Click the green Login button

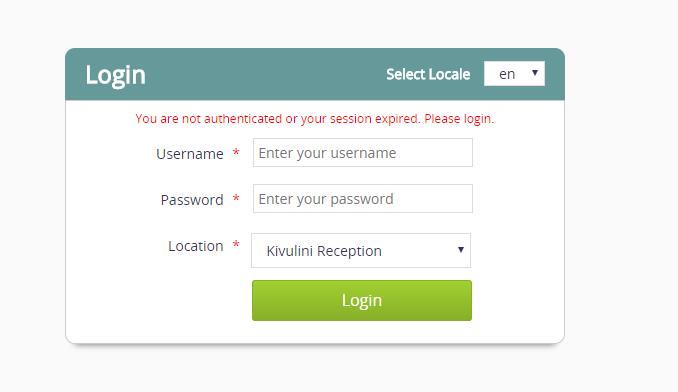pyautogui.click(x=361, y=300)
